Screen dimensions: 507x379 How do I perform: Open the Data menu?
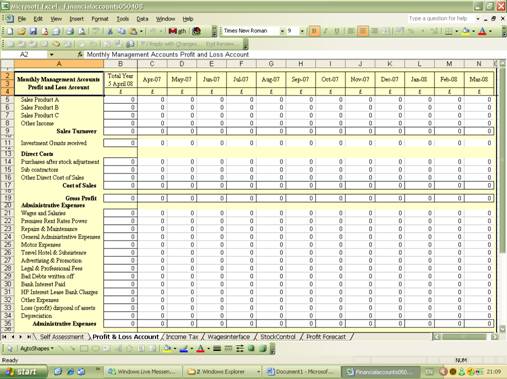[x=142, y=19]
